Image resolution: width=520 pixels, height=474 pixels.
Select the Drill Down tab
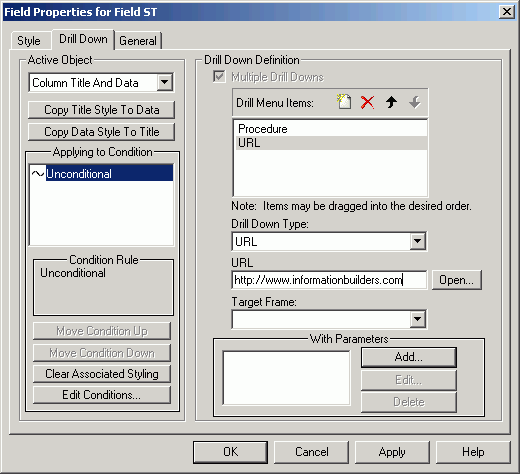tap(83, 39)
